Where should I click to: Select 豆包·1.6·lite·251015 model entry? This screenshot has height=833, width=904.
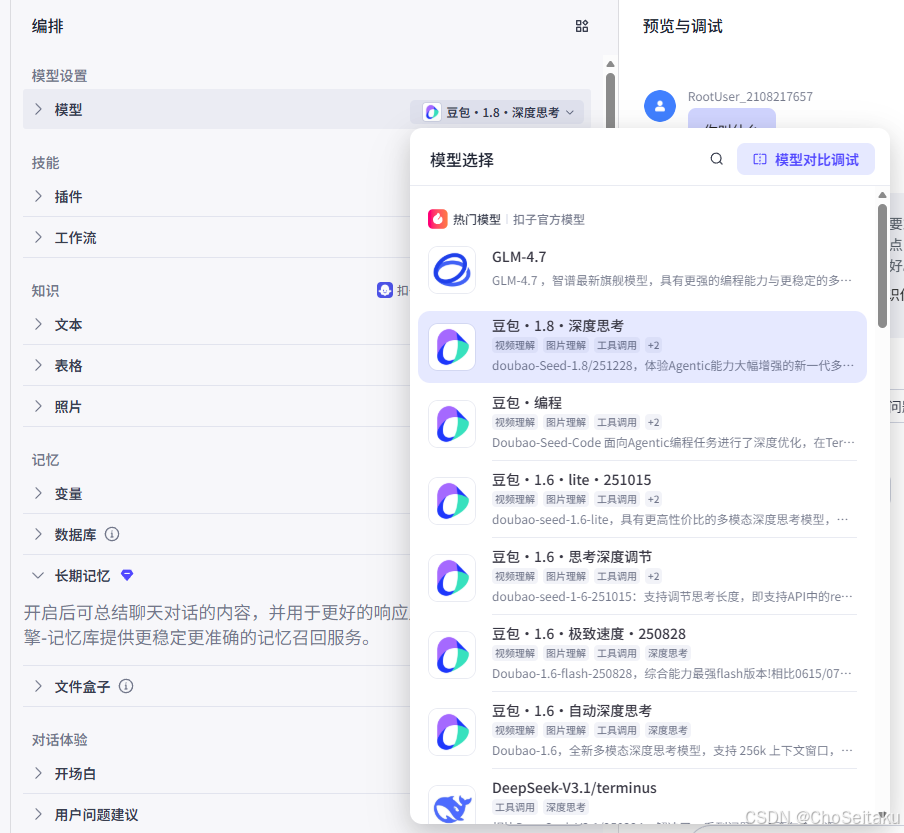click(x=642, y=500)
